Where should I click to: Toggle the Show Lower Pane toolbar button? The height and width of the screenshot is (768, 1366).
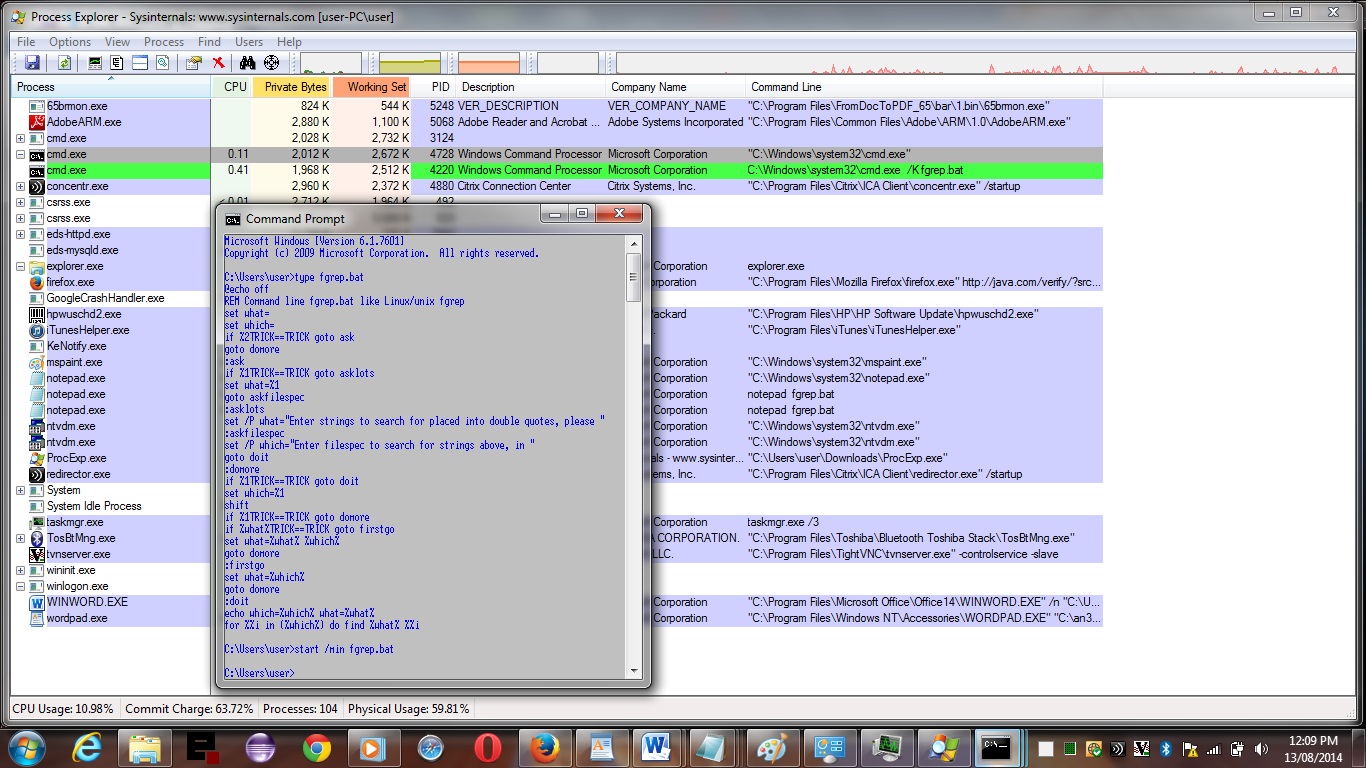(x=140, y=63)
